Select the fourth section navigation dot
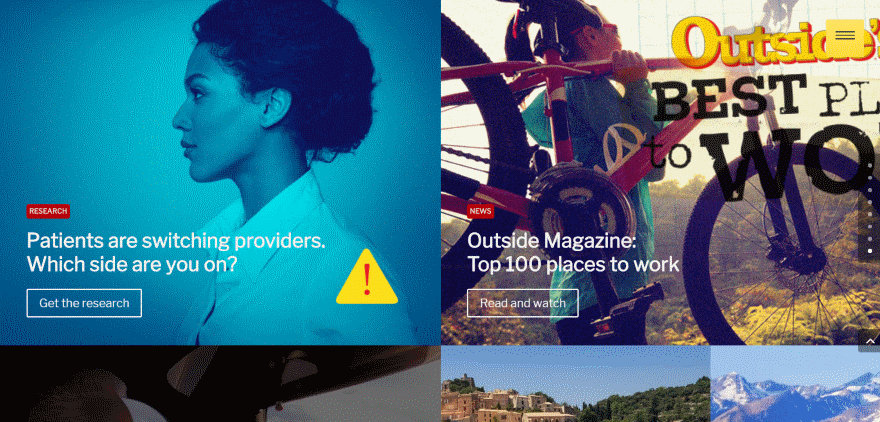Image resolution: width=880 pixels, height=422 pixels. pyautogui.click(x=870, y=202)
